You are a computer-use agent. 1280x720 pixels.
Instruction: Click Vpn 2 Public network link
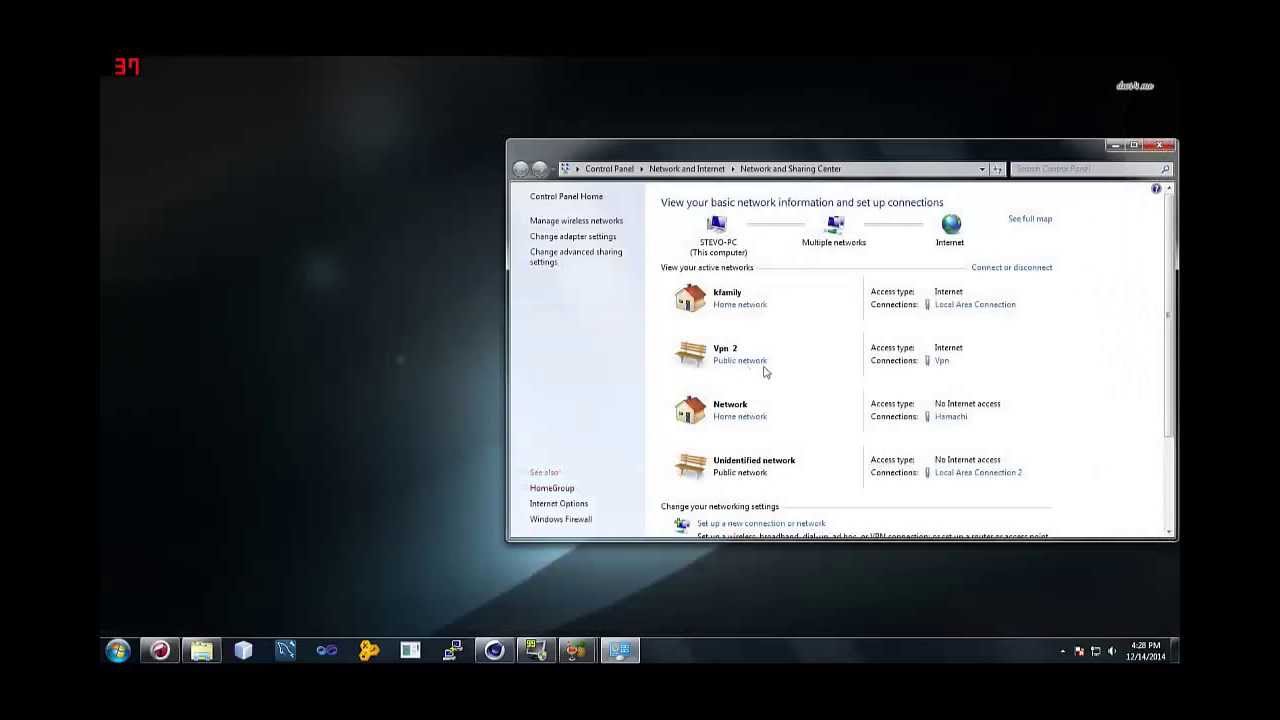tap(740, 361)
